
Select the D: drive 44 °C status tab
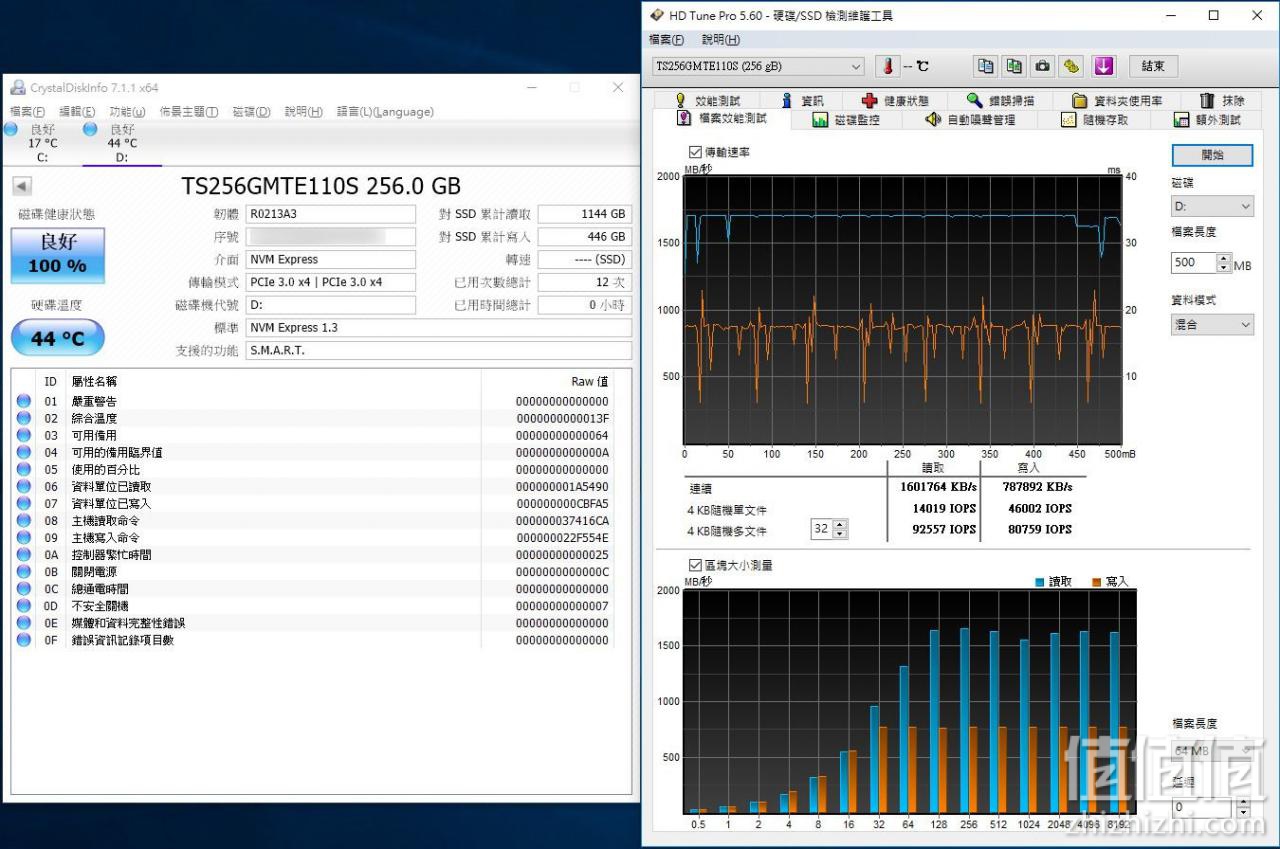click(121, 143)
